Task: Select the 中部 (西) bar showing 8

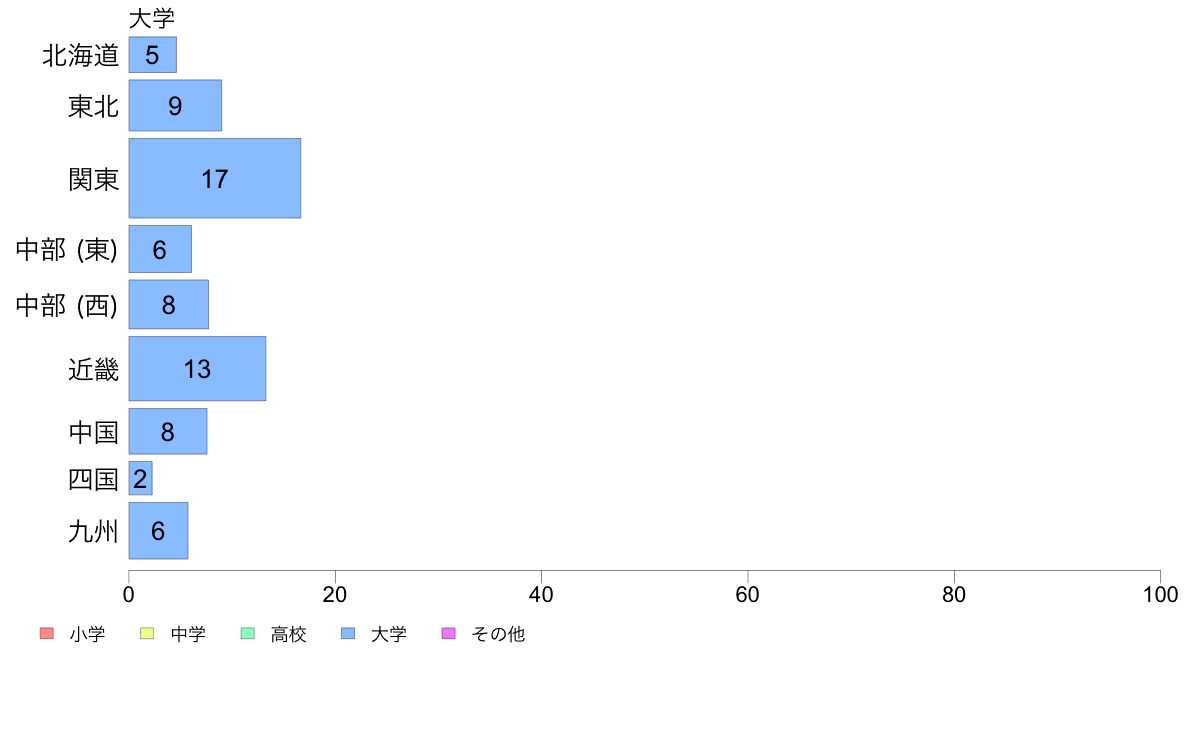Action: tap(168, 305)
